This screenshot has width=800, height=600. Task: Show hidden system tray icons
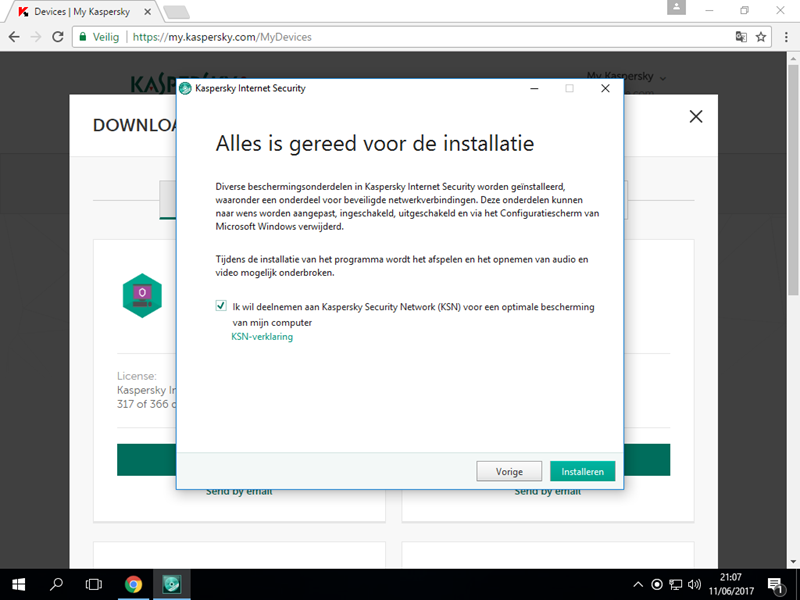click(x=639, y=584)
